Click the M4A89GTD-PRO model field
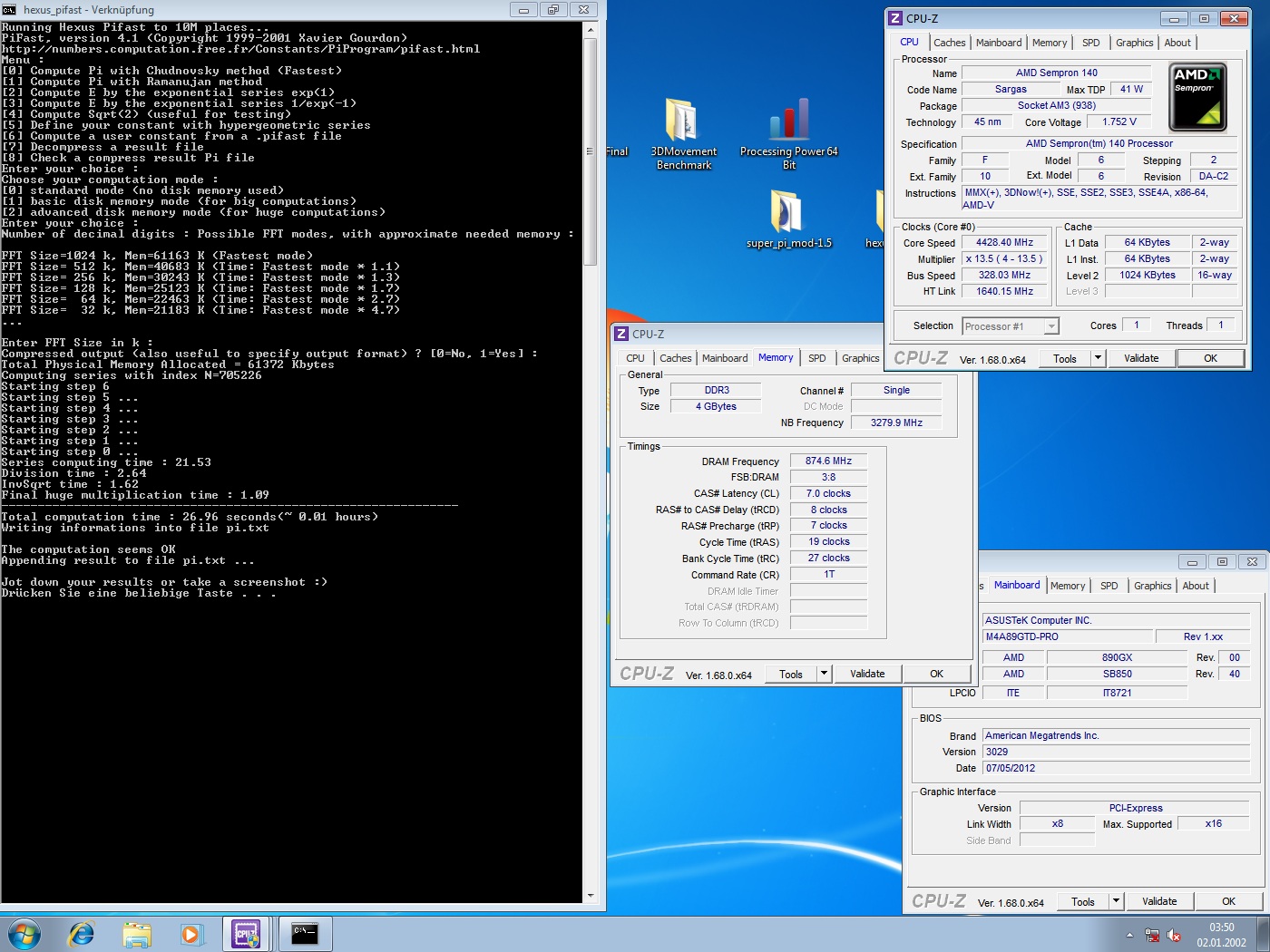The image size is (1270, 952). click(x=1069, y=636)
